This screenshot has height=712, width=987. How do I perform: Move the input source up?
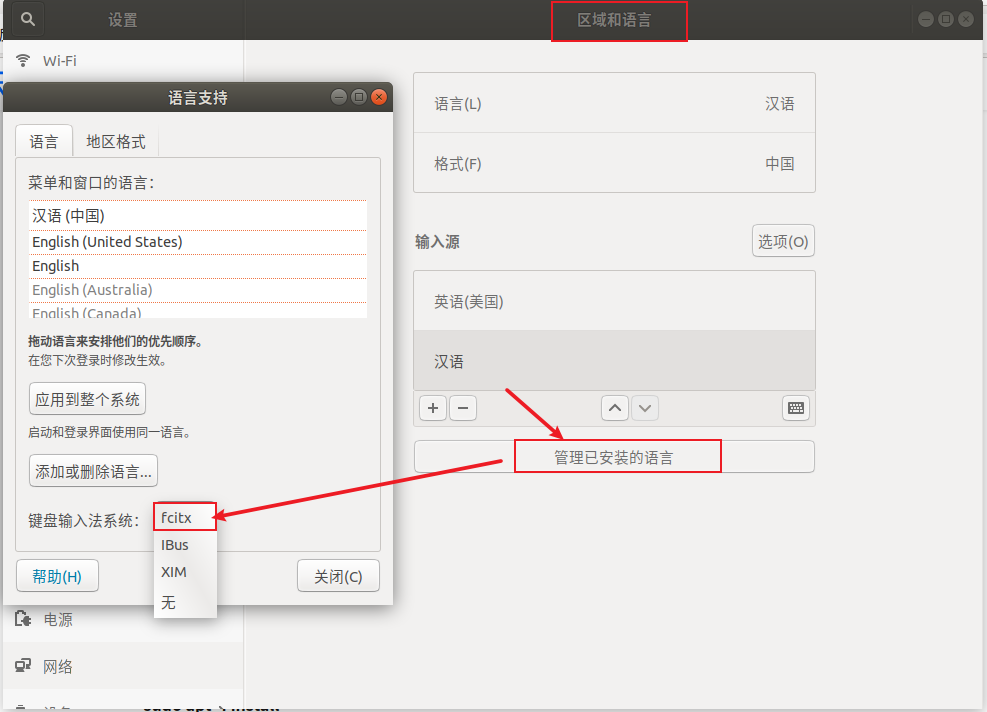(x=615, y=408)
